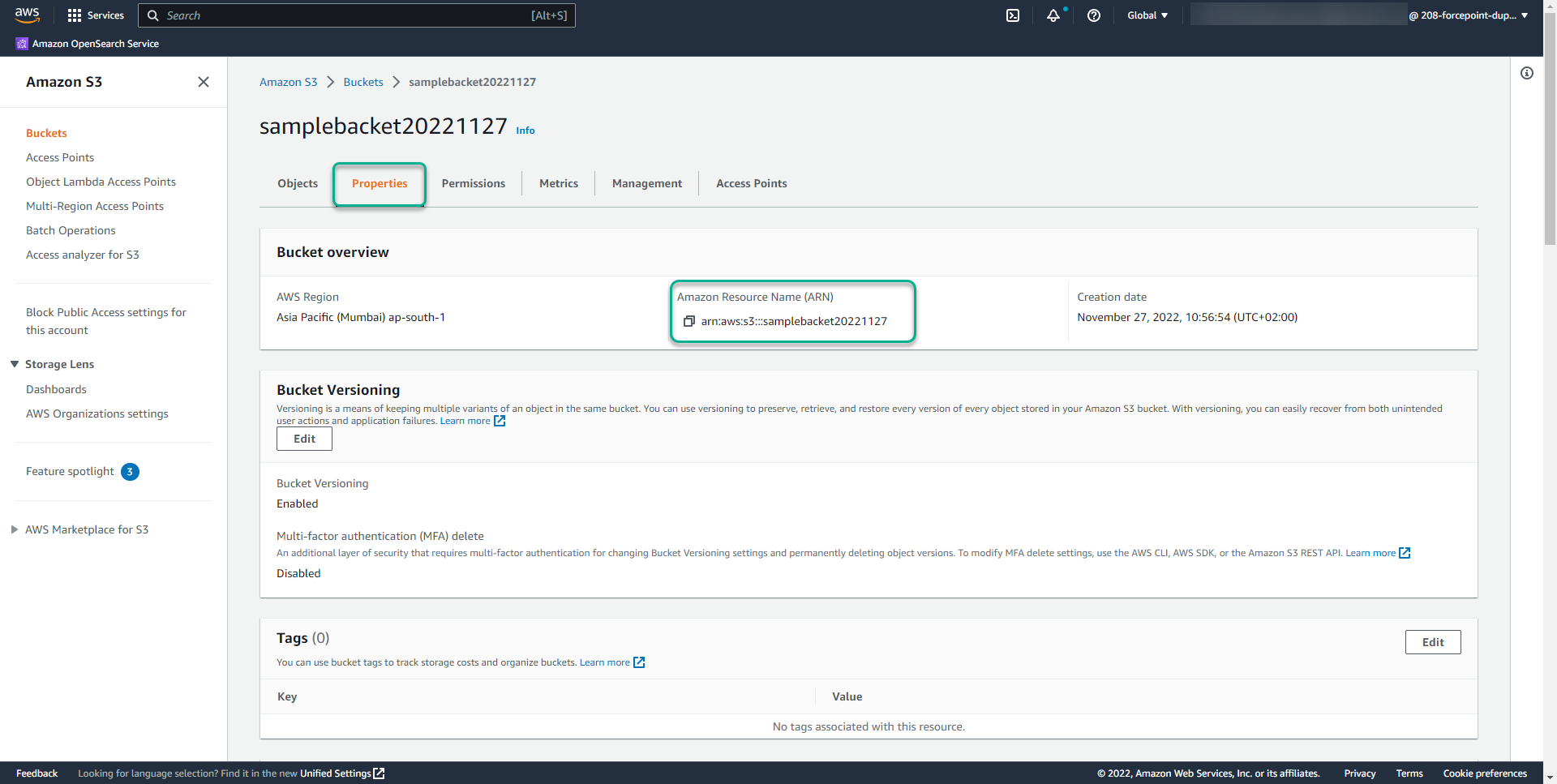Image resolution: width=1557 pixels, height=784 pixels.
Task: Open the info side panel icon
Action: tap(1528, 73)
